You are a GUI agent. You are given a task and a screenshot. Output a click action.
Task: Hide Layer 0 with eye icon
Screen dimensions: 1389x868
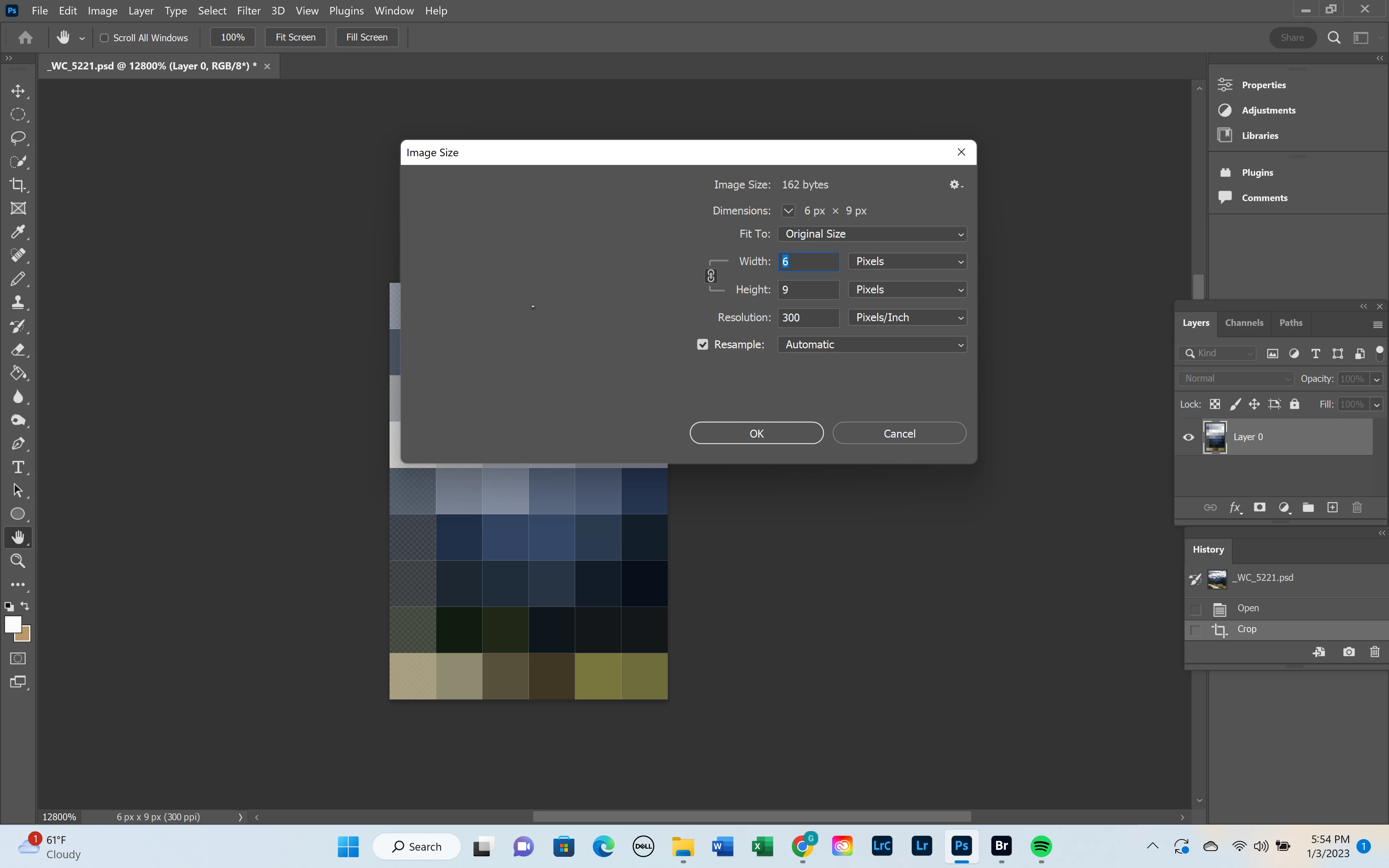(x=1189, y=437)
